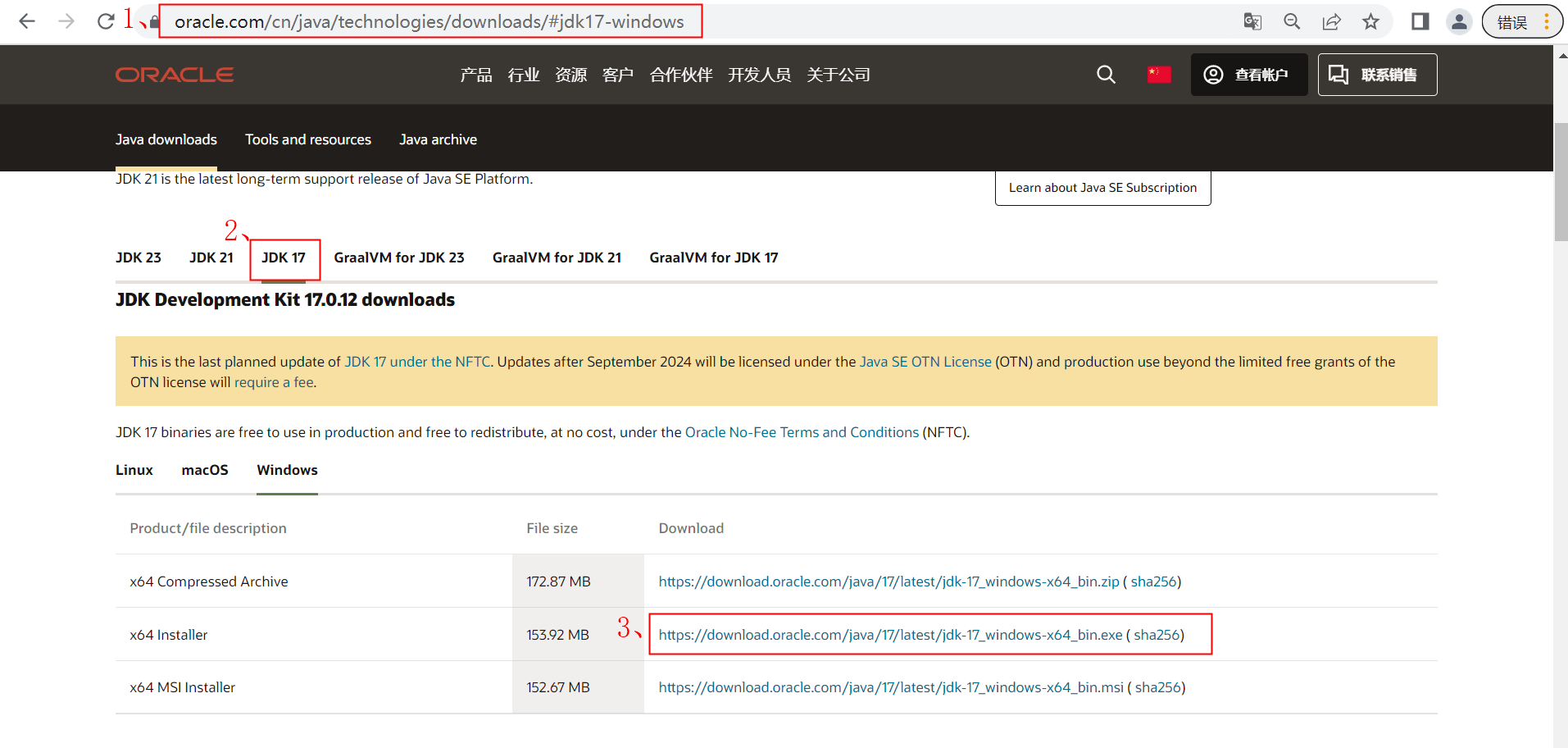This screenshot has height=748, width=1568.
Task: Switch to GraalVM for JDK 23 tab
Action: pos(399,258)
